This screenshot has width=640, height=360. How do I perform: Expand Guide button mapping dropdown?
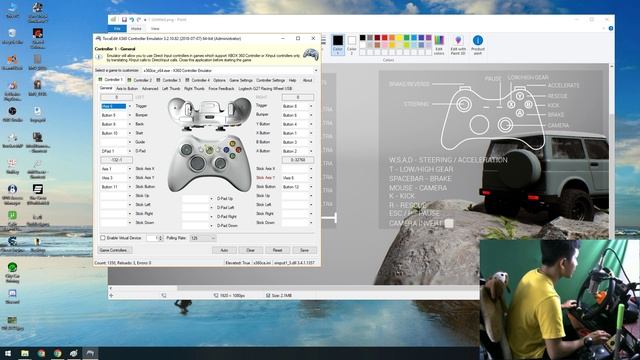click(130, 142)
